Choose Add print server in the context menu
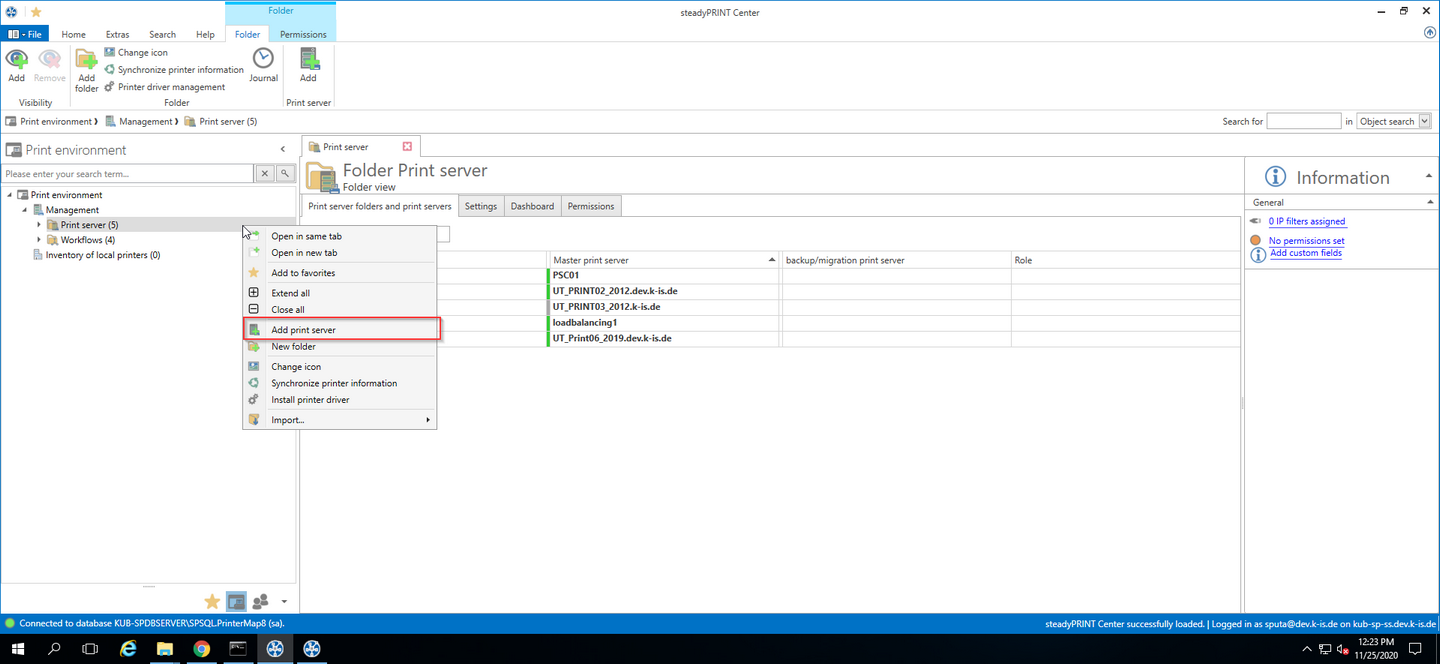This screenshot has height=664, width=1440. point(340,329)
